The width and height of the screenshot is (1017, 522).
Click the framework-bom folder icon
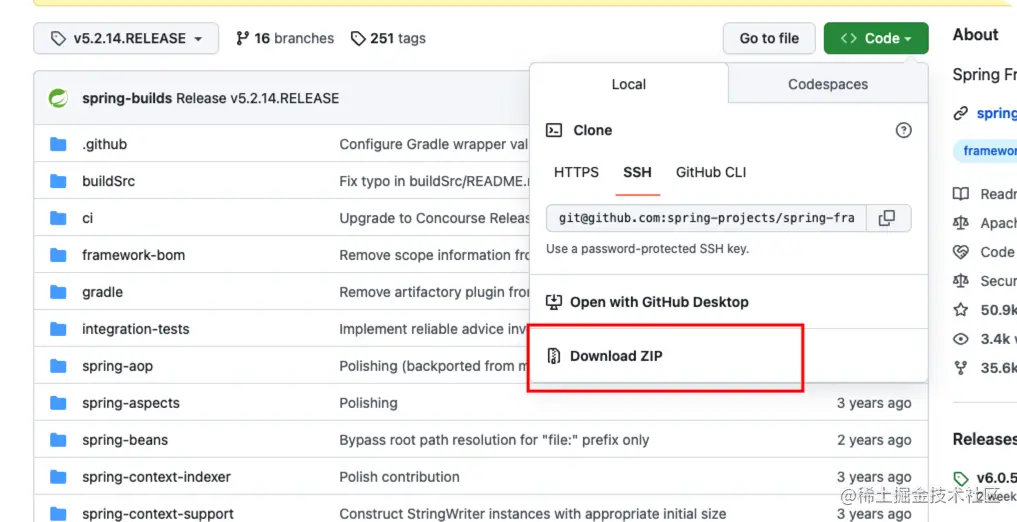[x=58, y=255]
